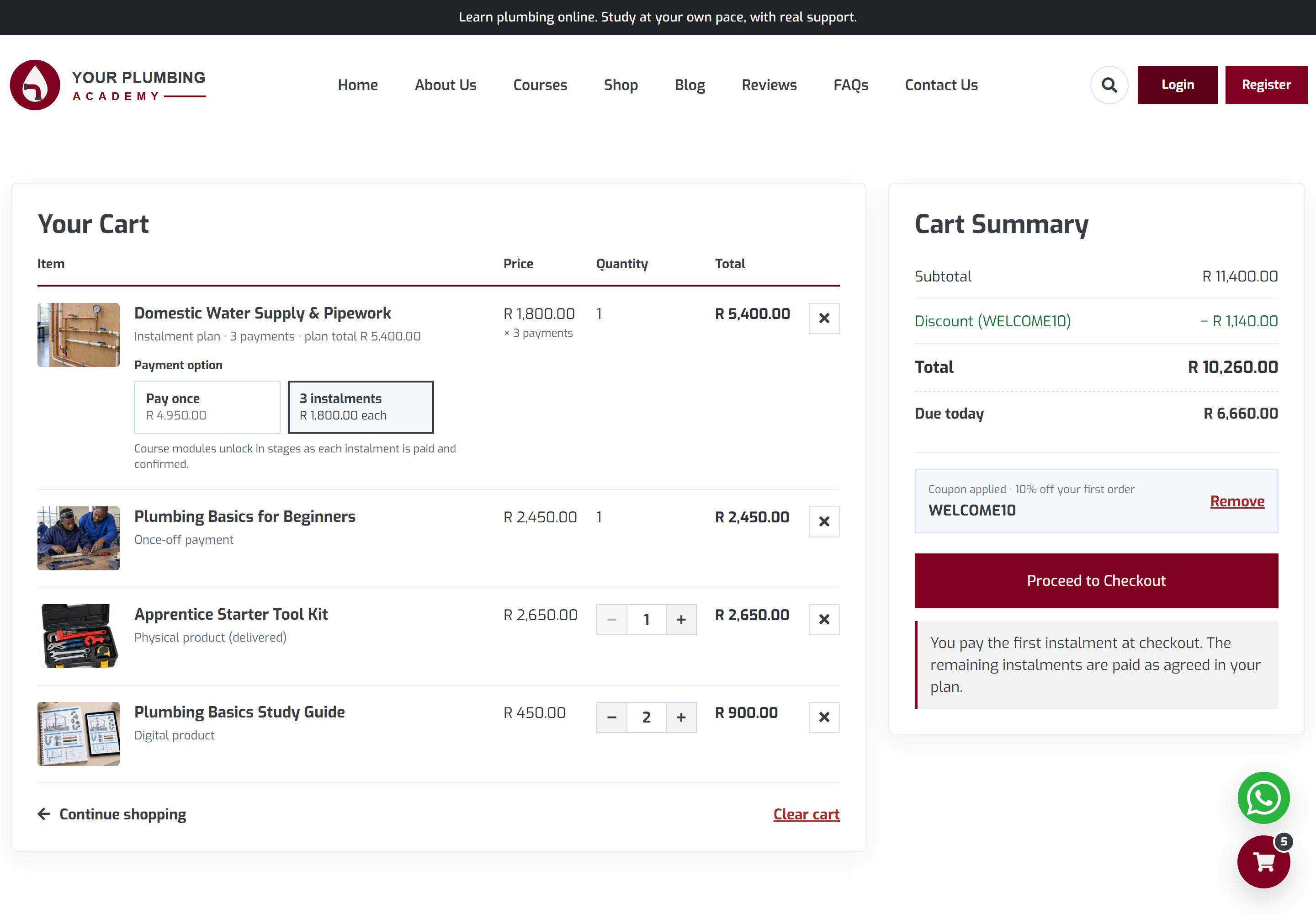
Task: Open the Blog menu item
Action: tap(690, 85)
